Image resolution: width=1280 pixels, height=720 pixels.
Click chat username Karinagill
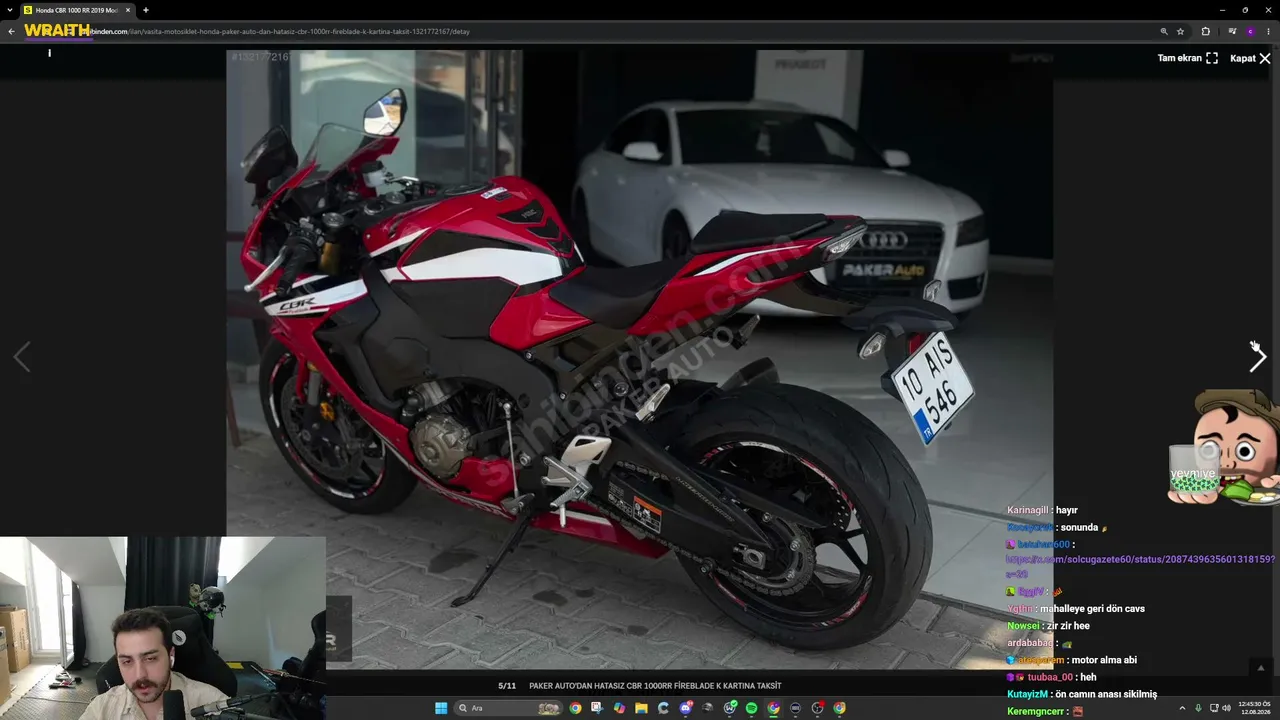pyautogui.click(x=1028, y=510)
